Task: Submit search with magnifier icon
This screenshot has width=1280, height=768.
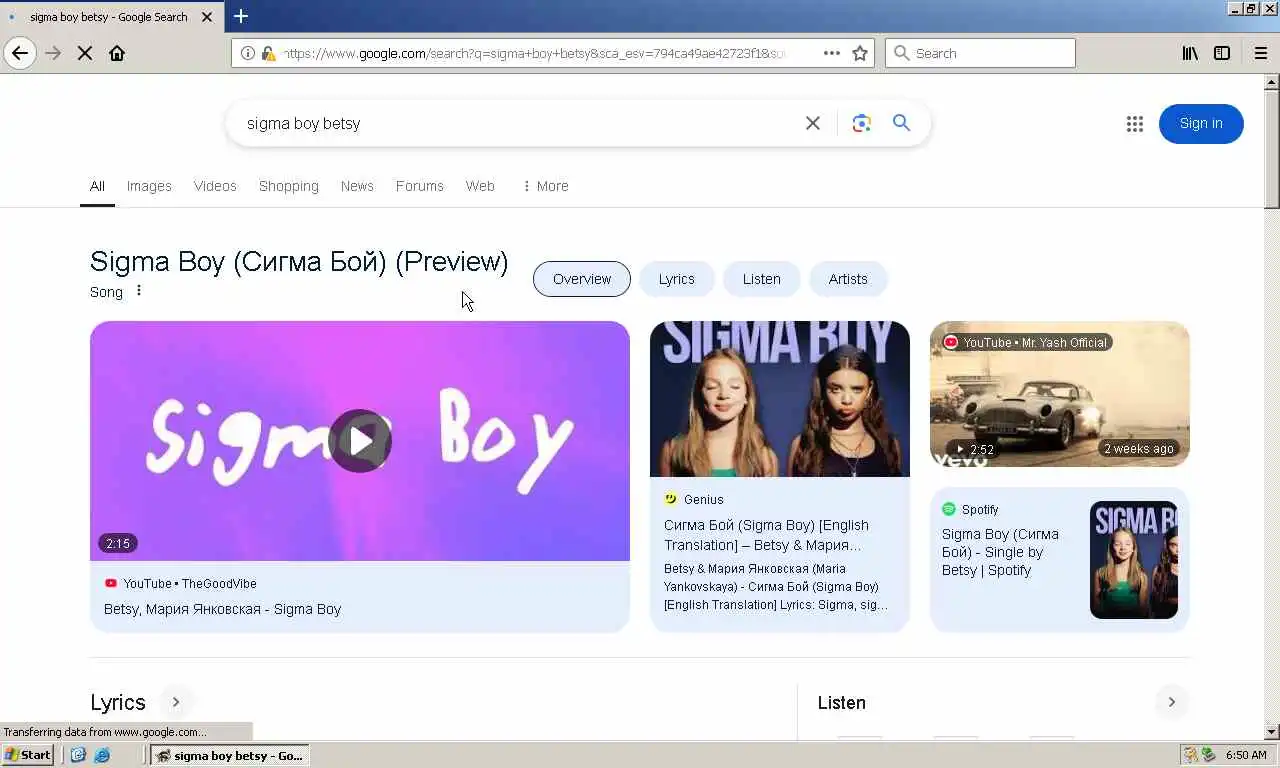Action: (x=901, y=123)
